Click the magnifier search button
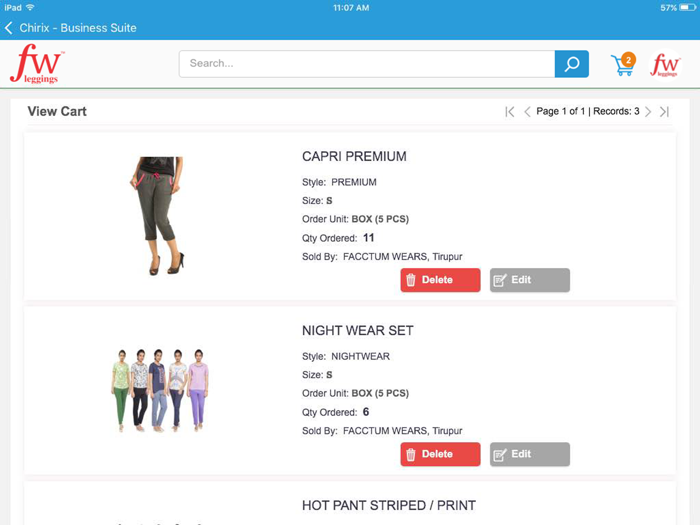This screenshot has width=700, height=525. (x=571, y=64)
